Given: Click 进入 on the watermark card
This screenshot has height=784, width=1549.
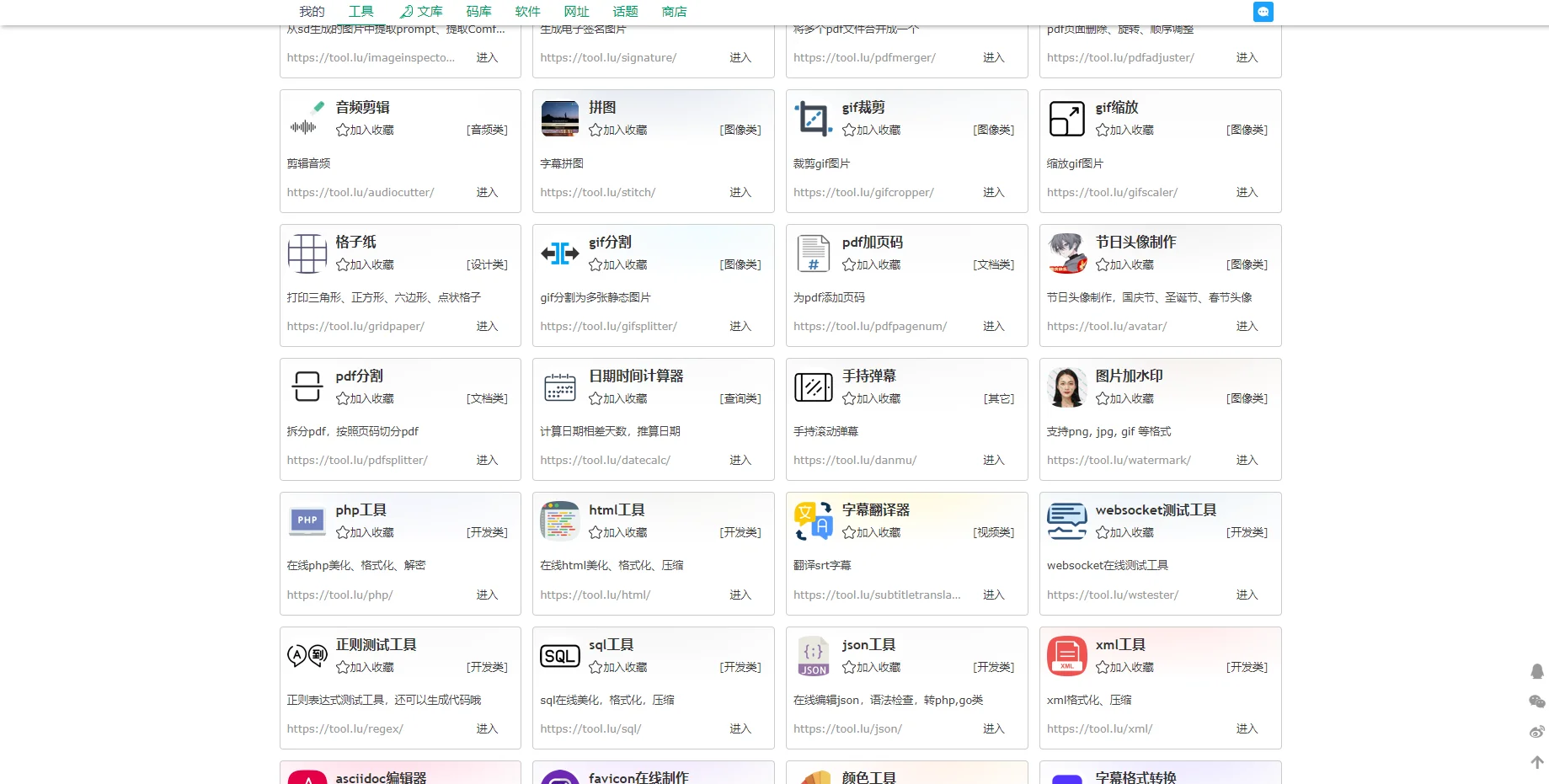Looking at the screenshot, I should (x=1247, y=460).
